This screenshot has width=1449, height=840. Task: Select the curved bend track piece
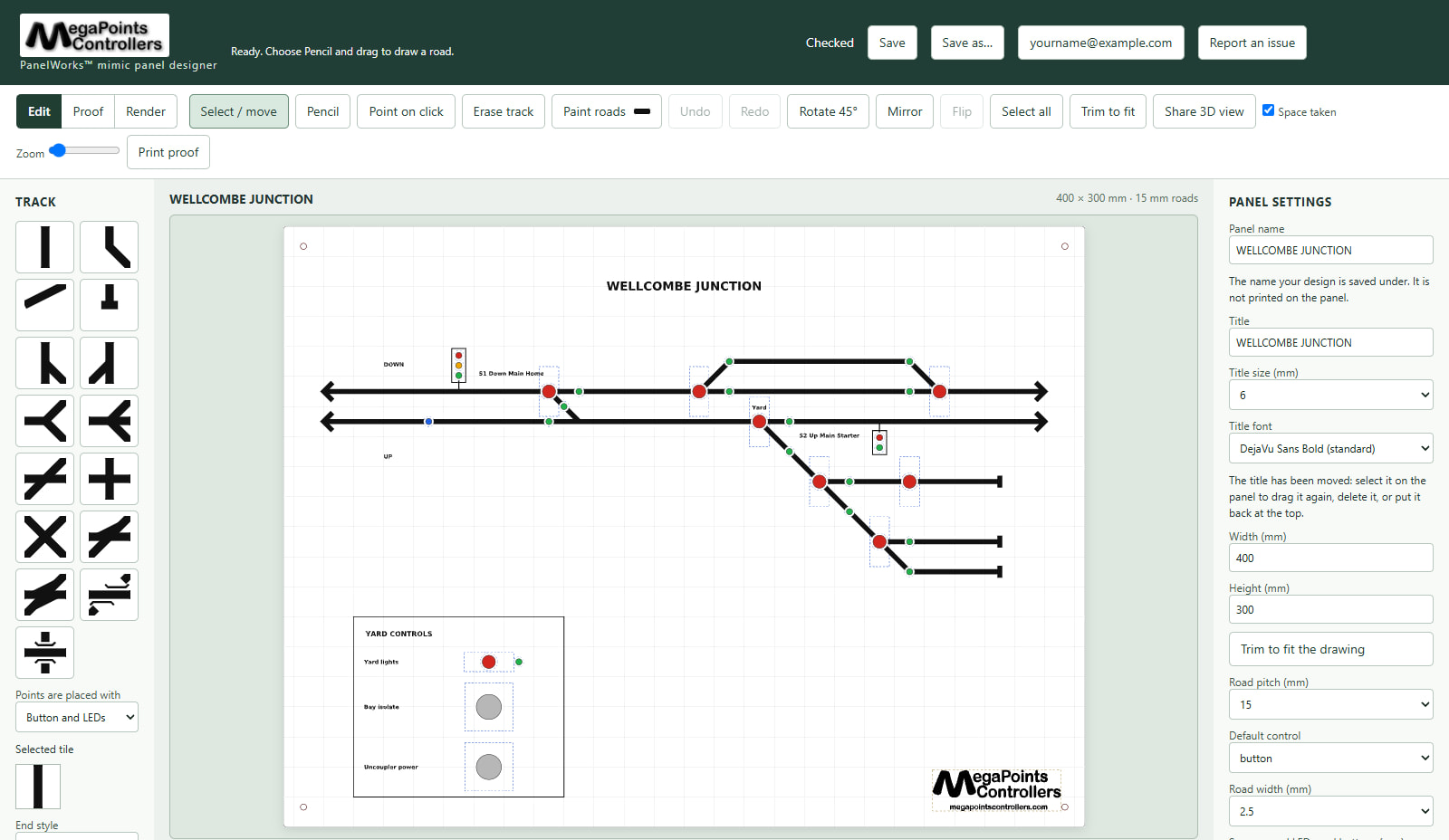point(109,247)
